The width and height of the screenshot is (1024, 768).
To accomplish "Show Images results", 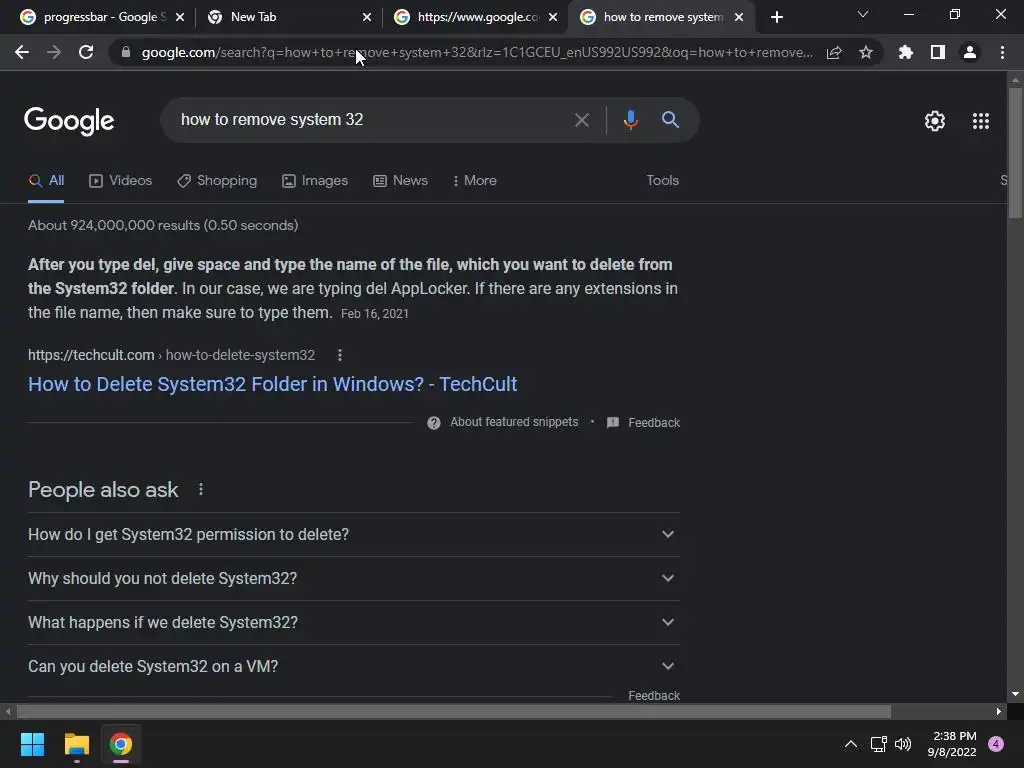I will tap(315, 181).
